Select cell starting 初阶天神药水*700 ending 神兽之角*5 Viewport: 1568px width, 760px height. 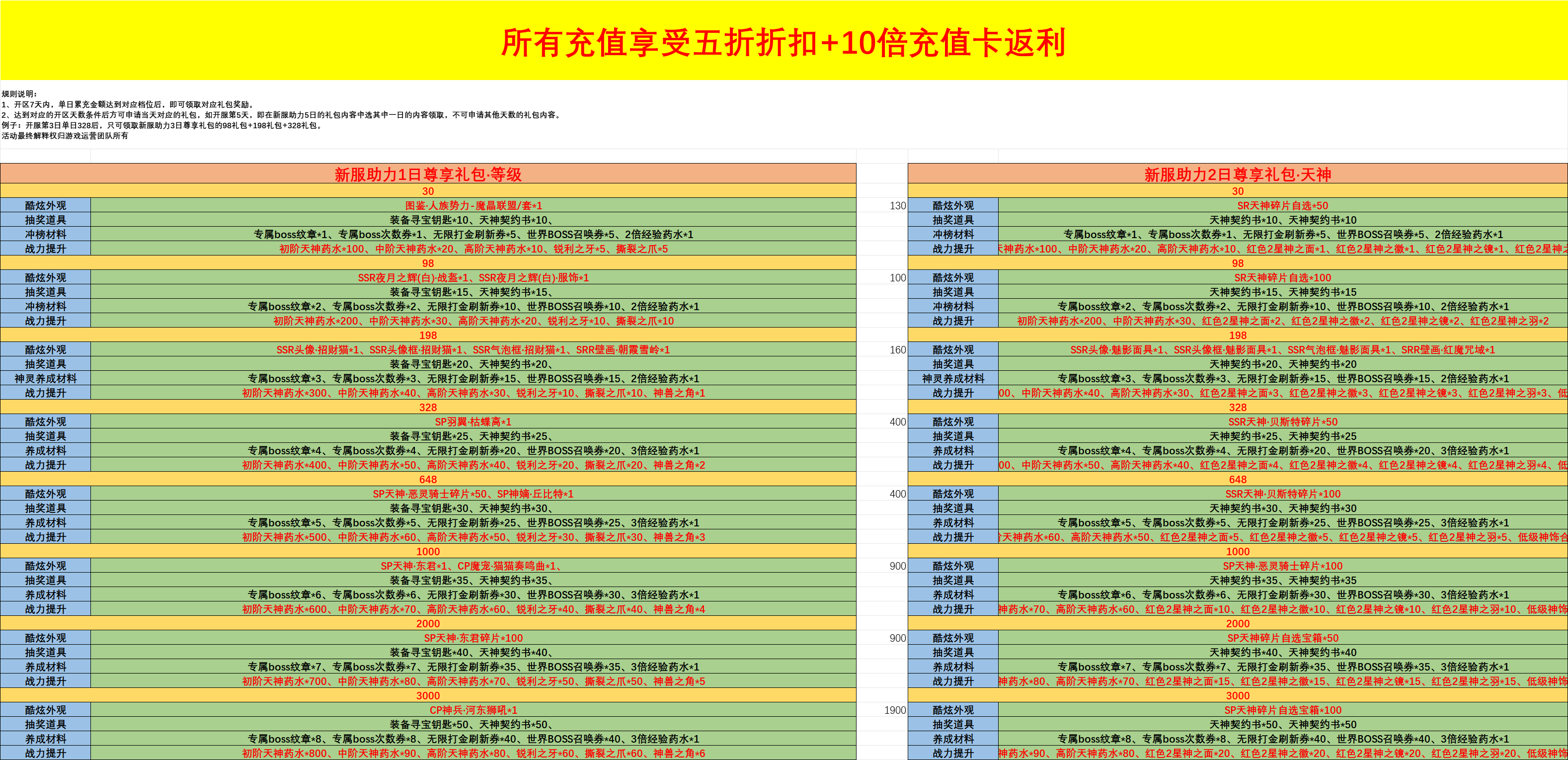click(x=473, y=681)
